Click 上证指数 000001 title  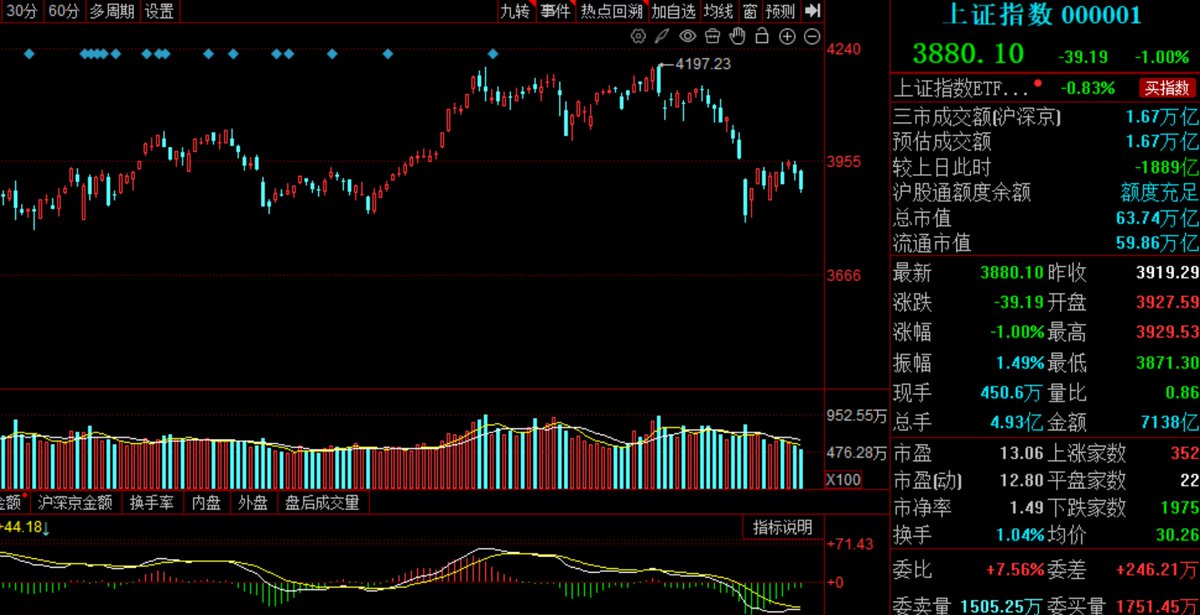[x=1043, y=14]
